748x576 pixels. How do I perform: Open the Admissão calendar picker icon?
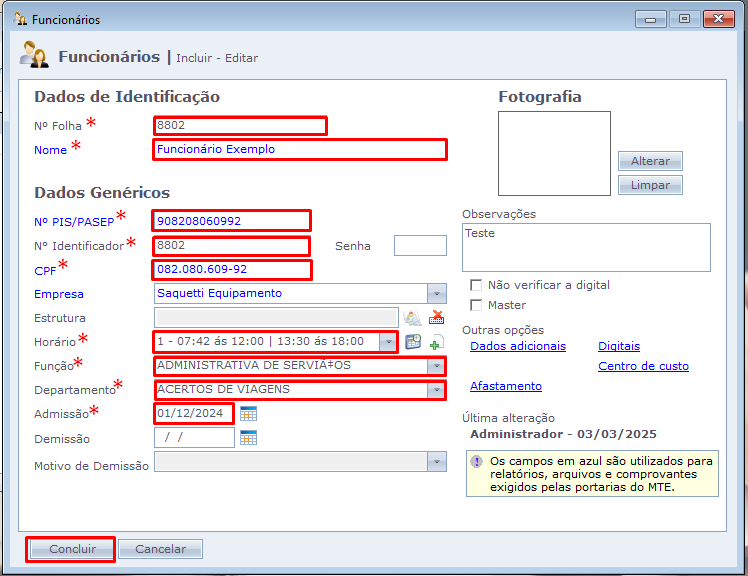[248, 414]
